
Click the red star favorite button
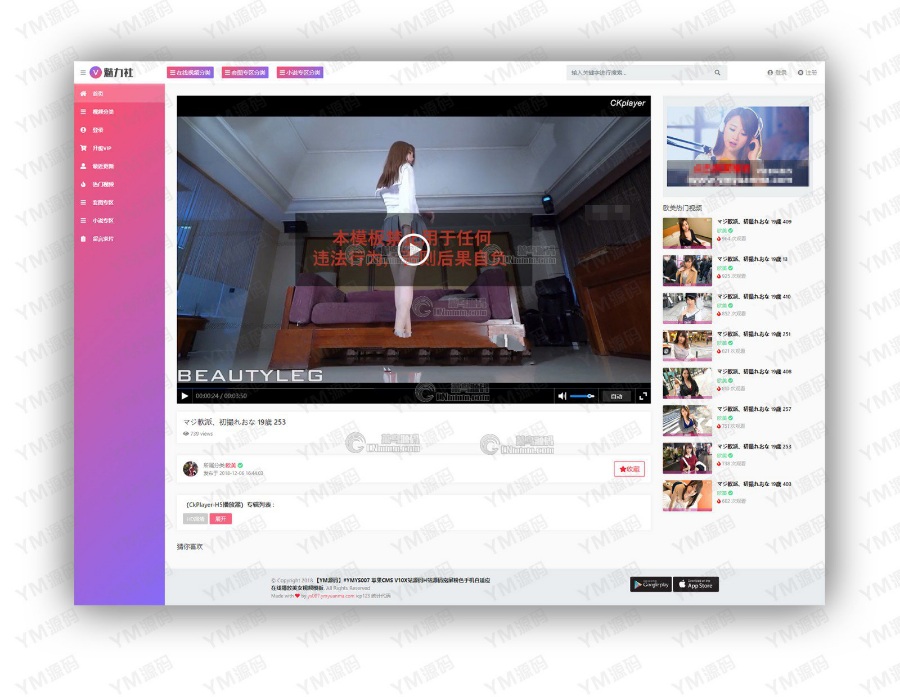click(x=629, y=469)
